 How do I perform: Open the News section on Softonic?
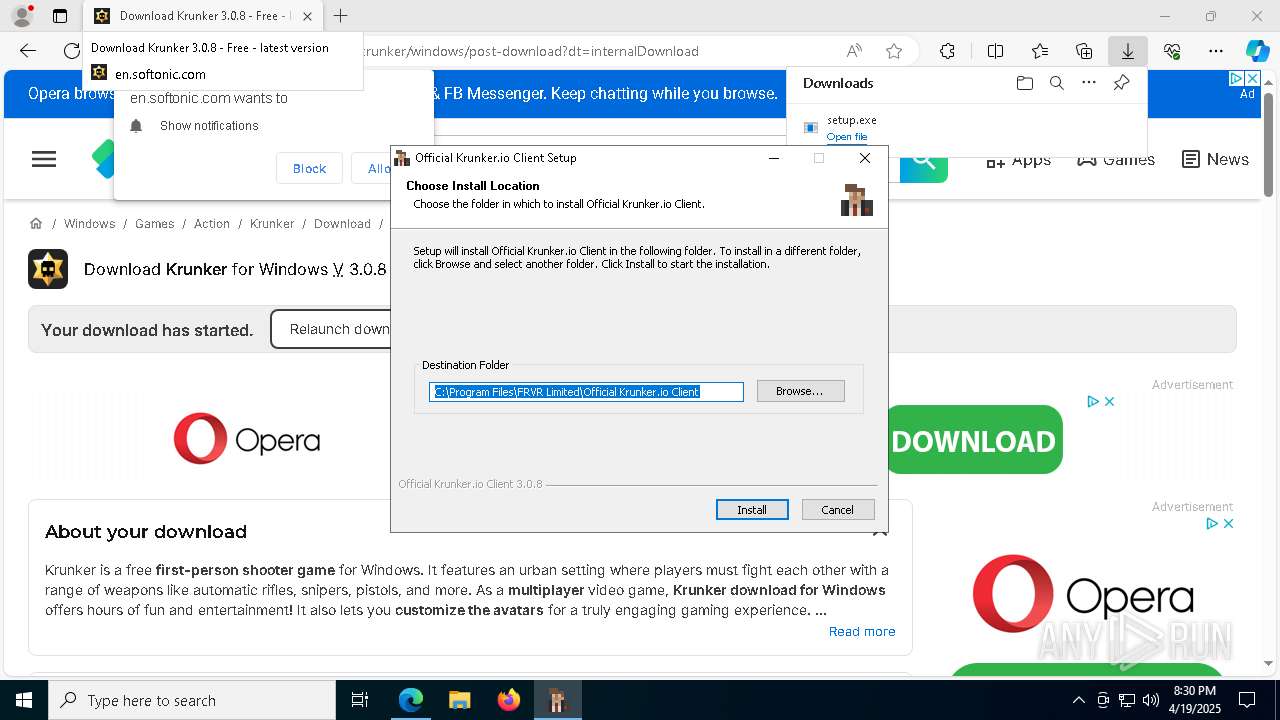[x=1215, y=159]
